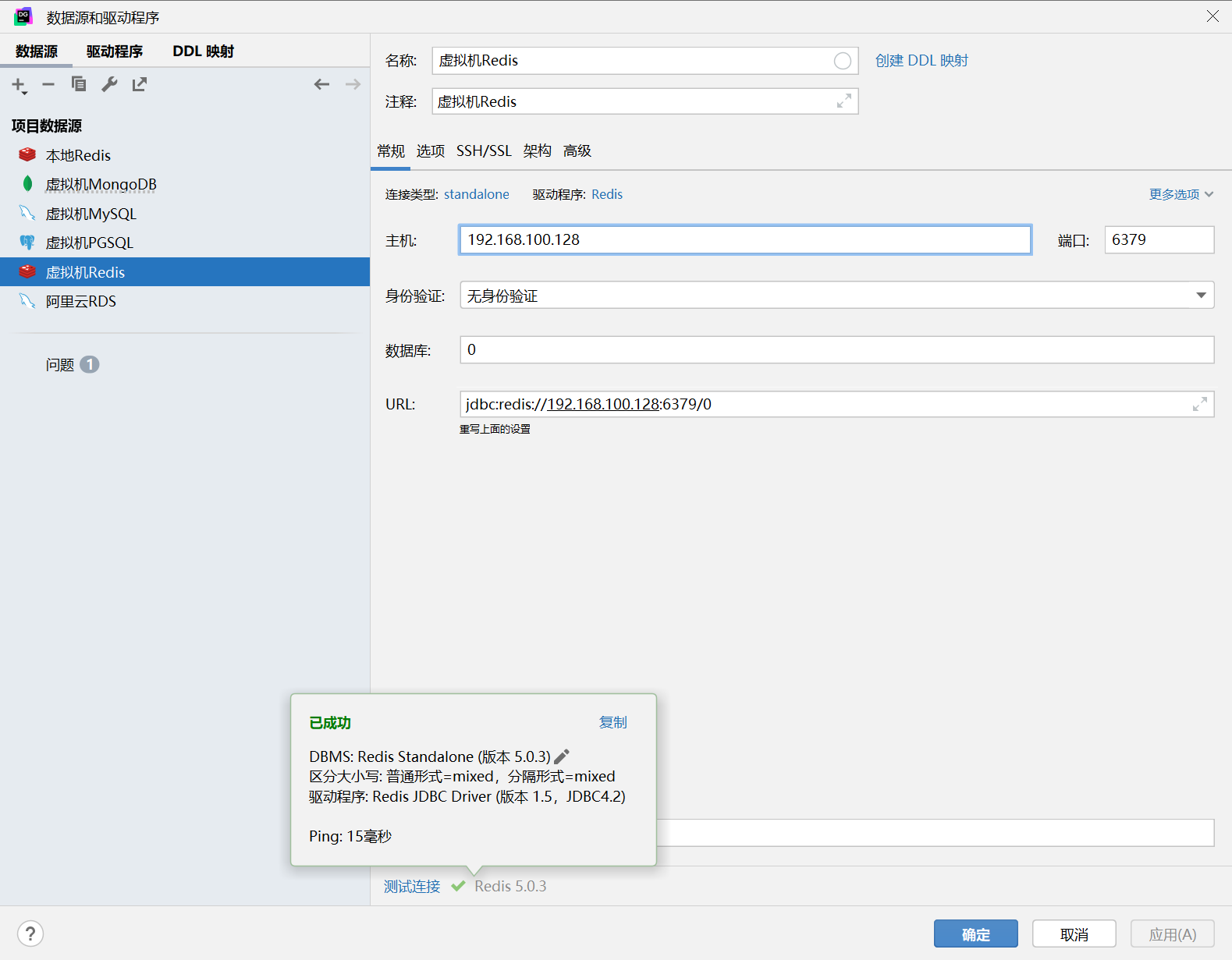1232x960 pixels.
Task: Click the 重写上面的设置 hint text
Action: pyautogui.click(x=495, y=429)
